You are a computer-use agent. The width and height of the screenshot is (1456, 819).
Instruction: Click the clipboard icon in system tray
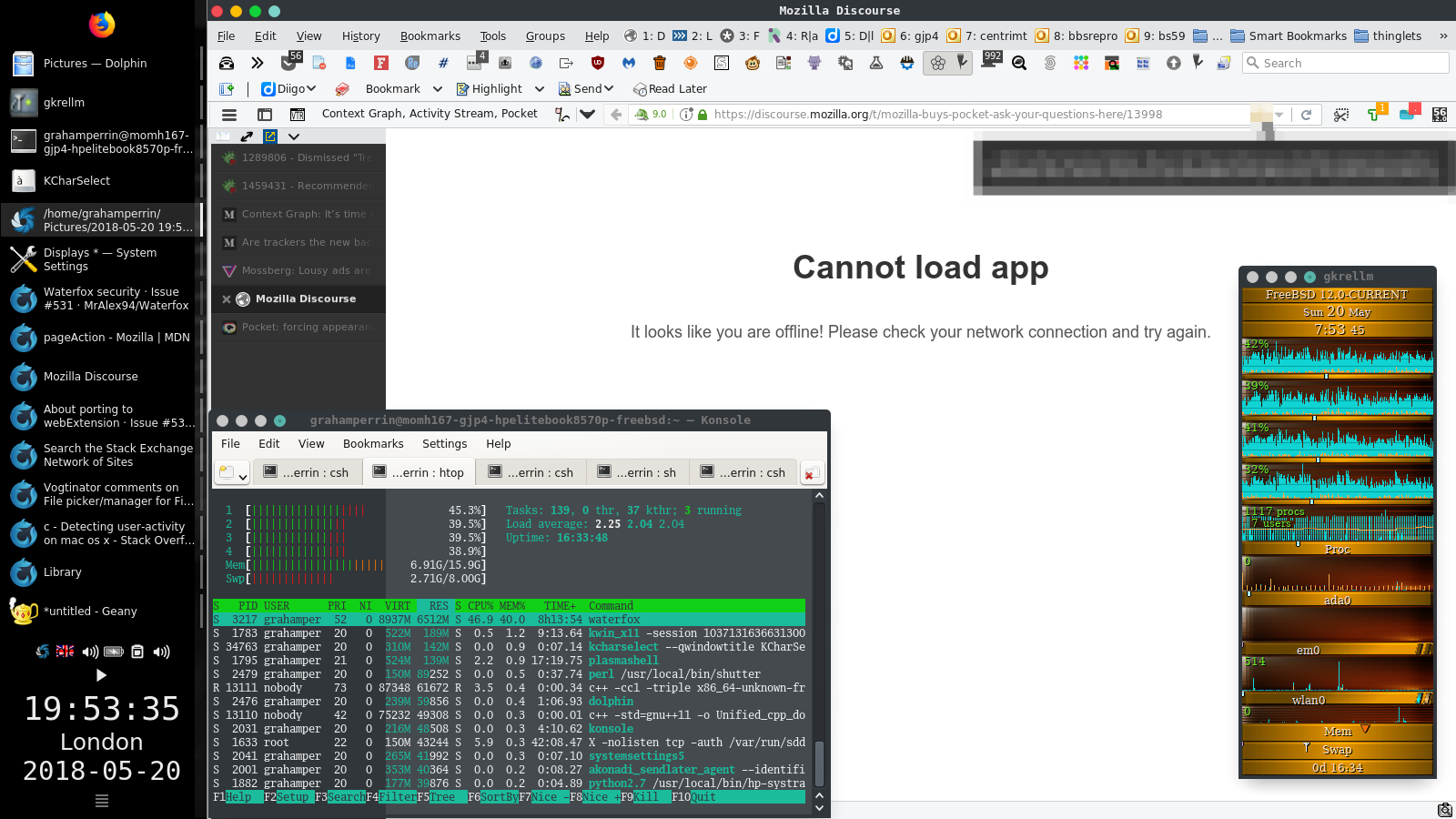click(137, 652)
